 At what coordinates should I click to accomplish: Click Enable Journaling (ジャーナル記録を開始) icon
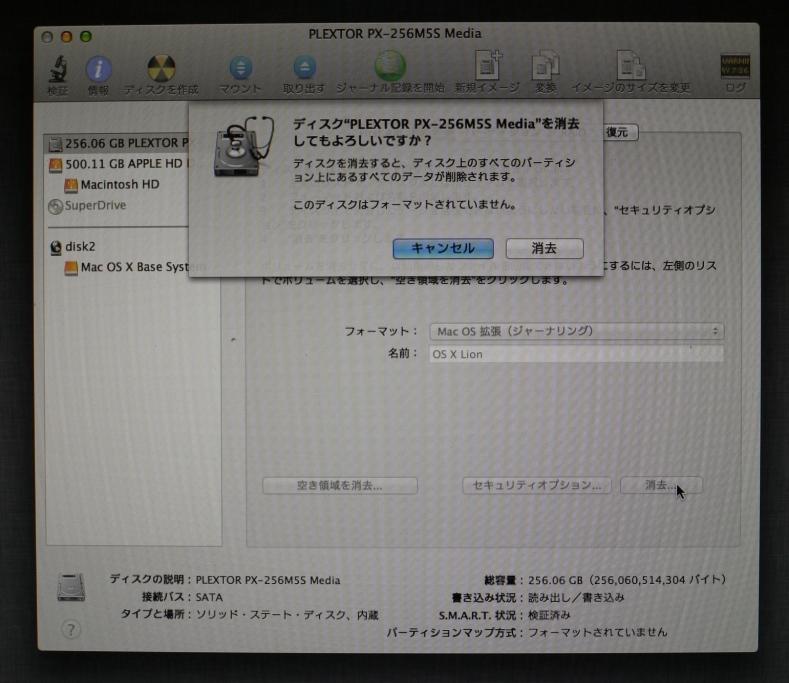(x=390, y=65)
